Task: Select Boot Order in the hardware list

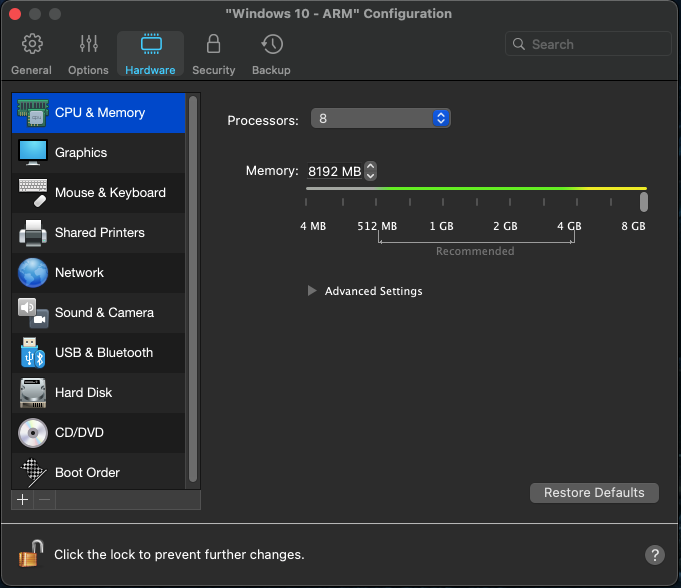Action: (99, 472)
